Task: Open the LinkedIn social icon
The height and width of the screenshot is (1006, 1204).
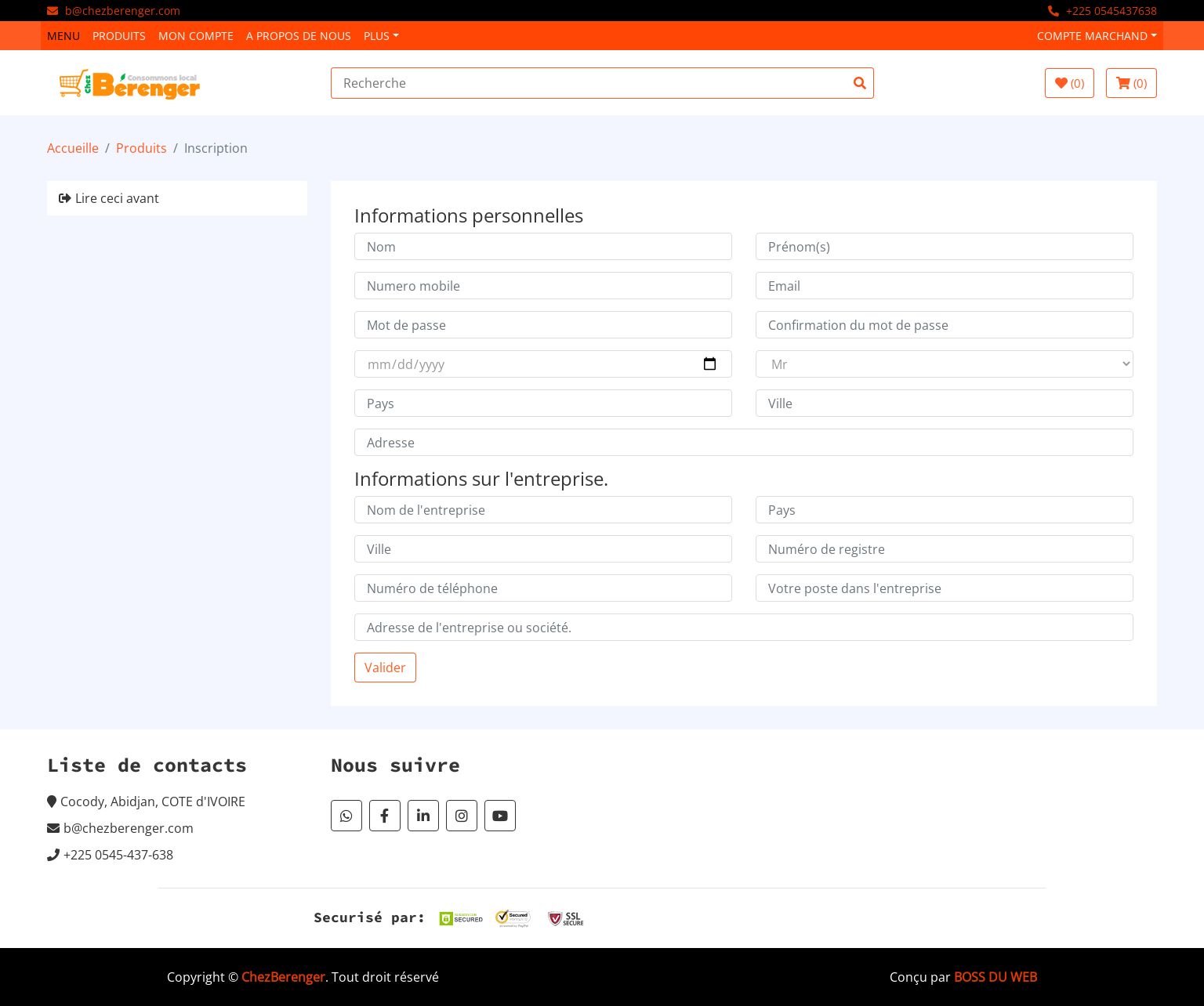Action: (x=423, y=816)
